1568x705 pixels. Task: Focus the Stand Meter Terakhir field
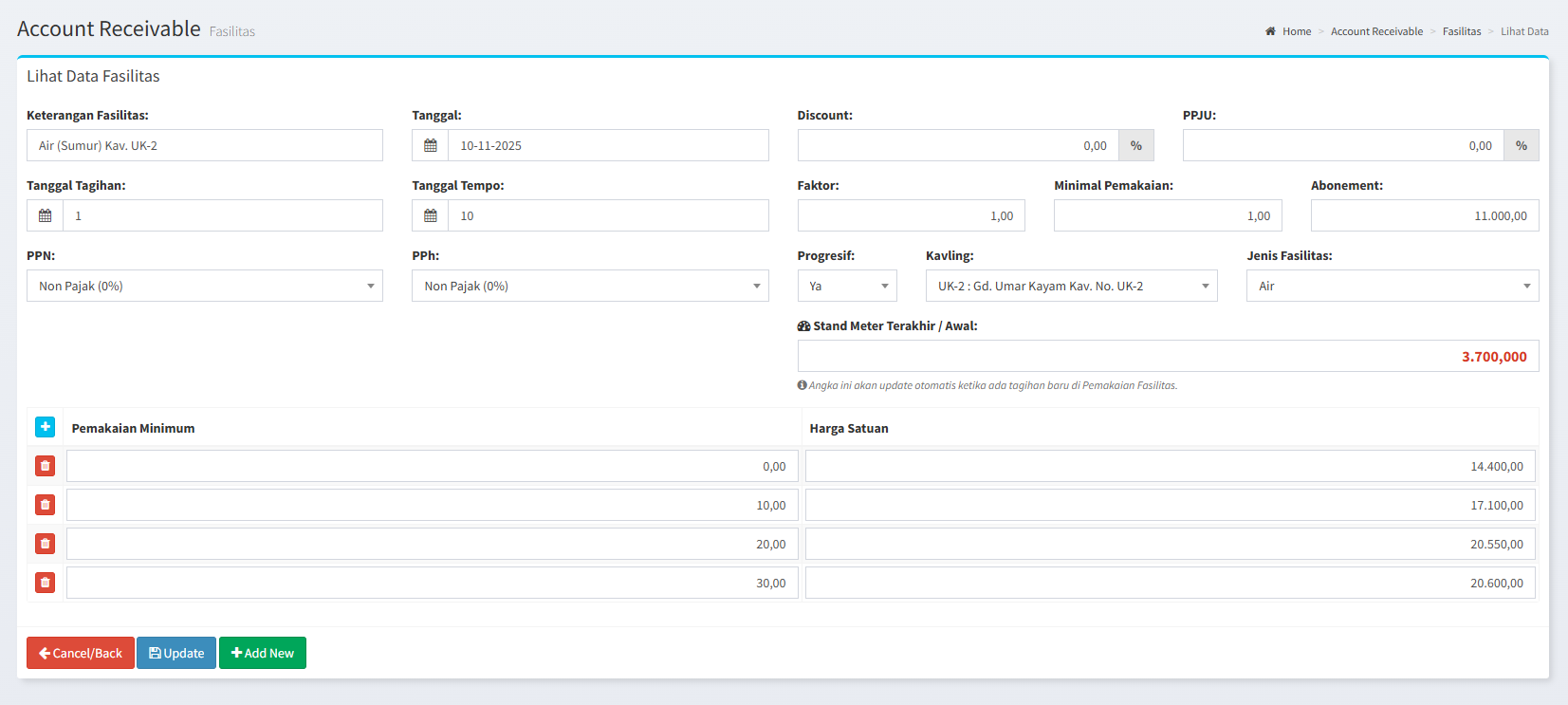(x=1167, y=357)
